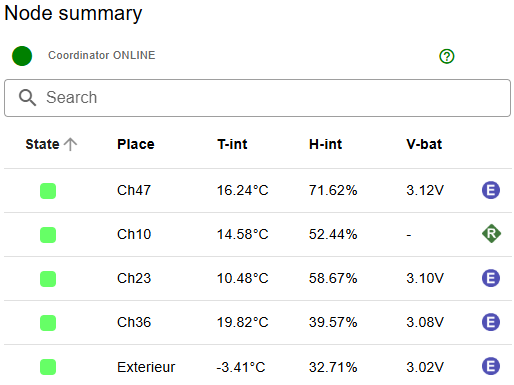The height and width of the screenshot is (385, 514).
Task: Click the green state square for Ch47
Action: (48, 191)
